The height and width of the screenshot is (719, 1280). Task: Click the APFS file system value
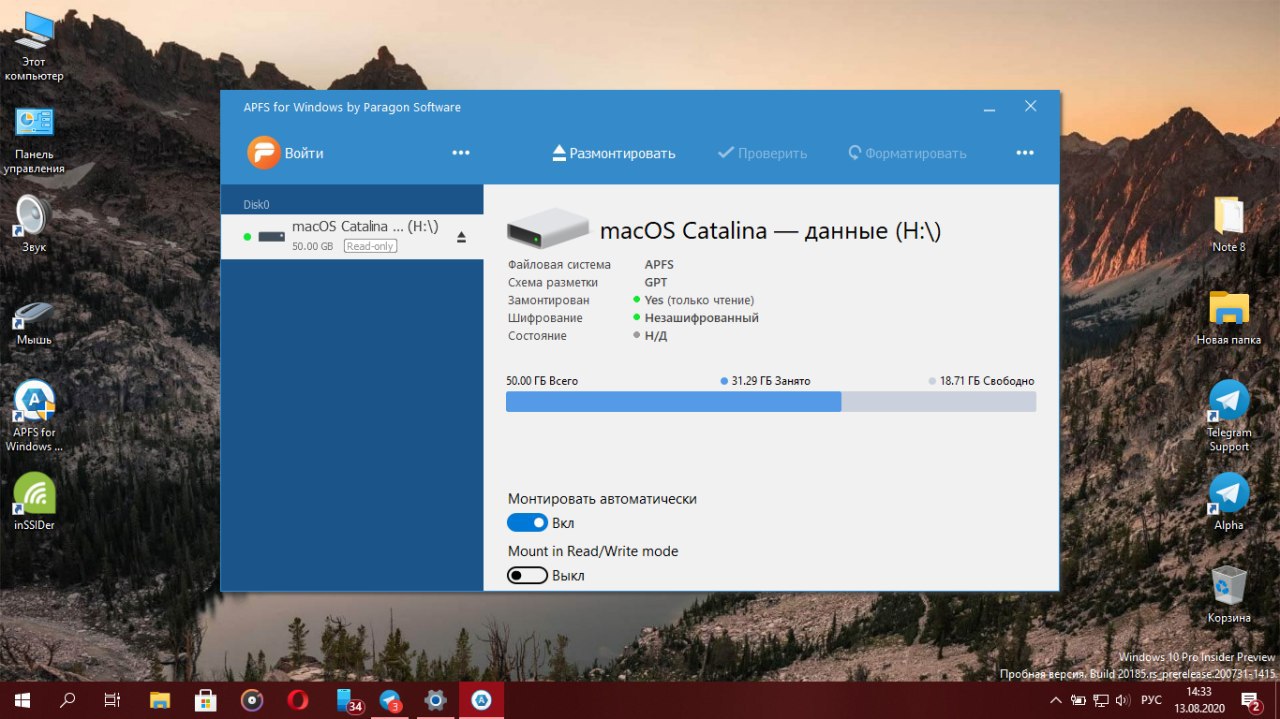(x=659, y=265)
